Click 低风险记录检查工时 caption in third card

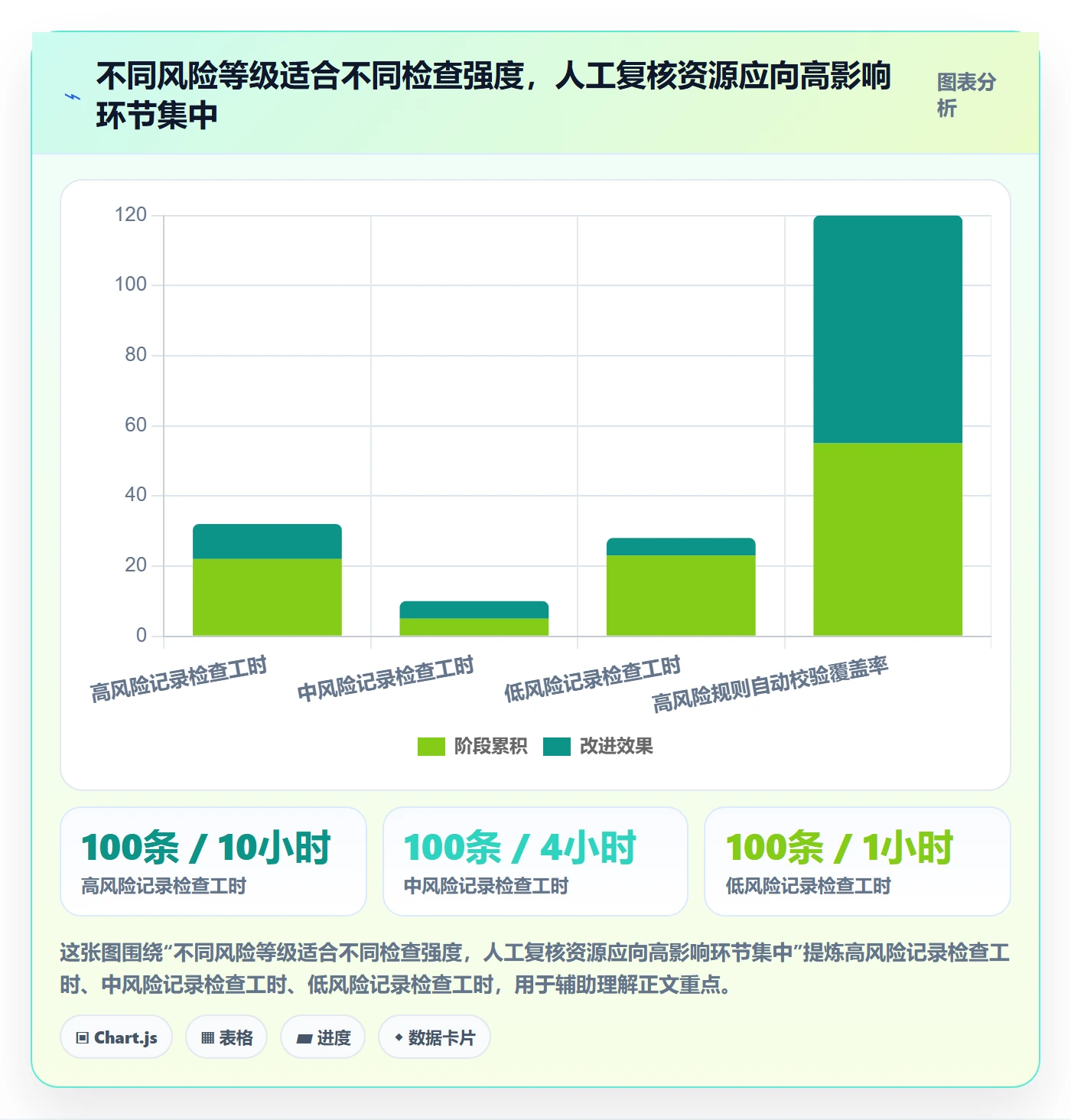809,886
